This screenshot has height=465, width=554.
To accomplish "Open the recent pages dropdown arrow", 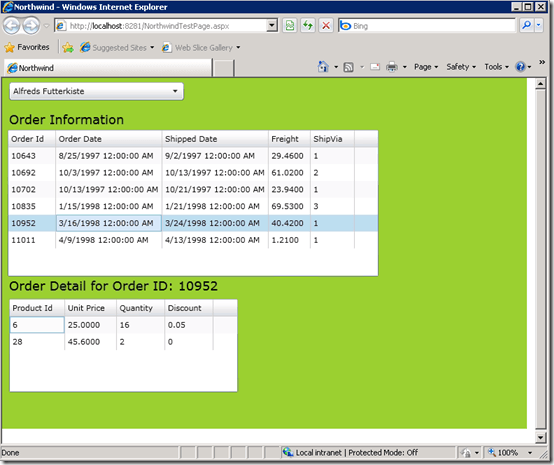I will point(46,26).
